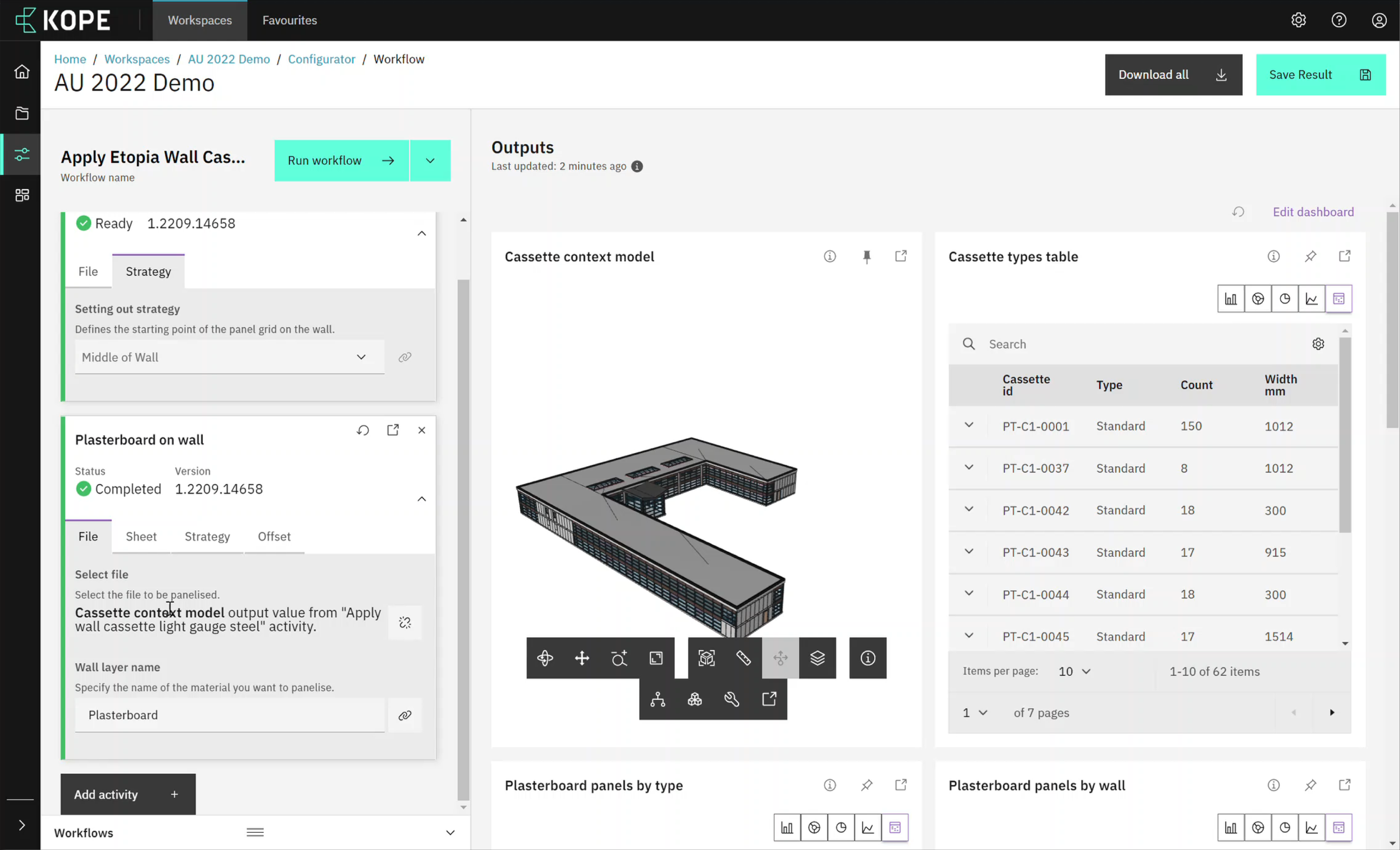1400x850 pixels.
Task: Activate the measure ruler tool in viewer
Action: coord(743,658)
